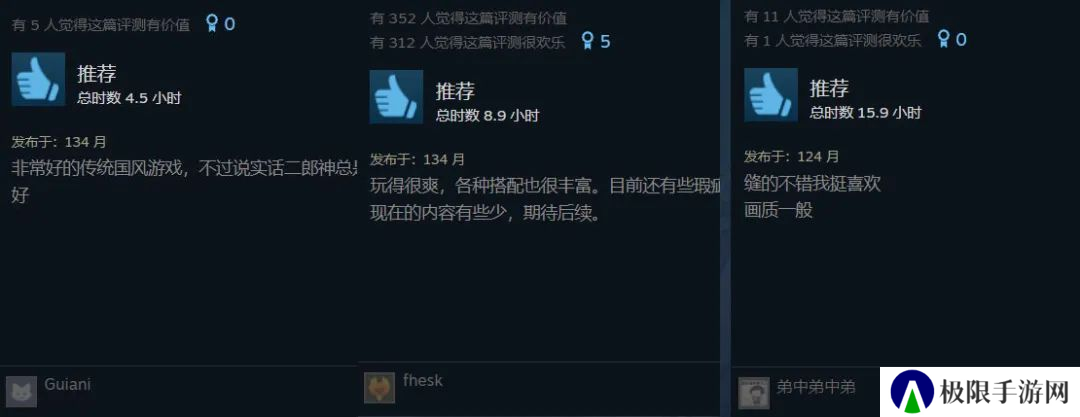This screenshot has width=1080, height=417.
Task: Open 弟中弟中弟 avatar picture
Action: [x=754, y=392]
